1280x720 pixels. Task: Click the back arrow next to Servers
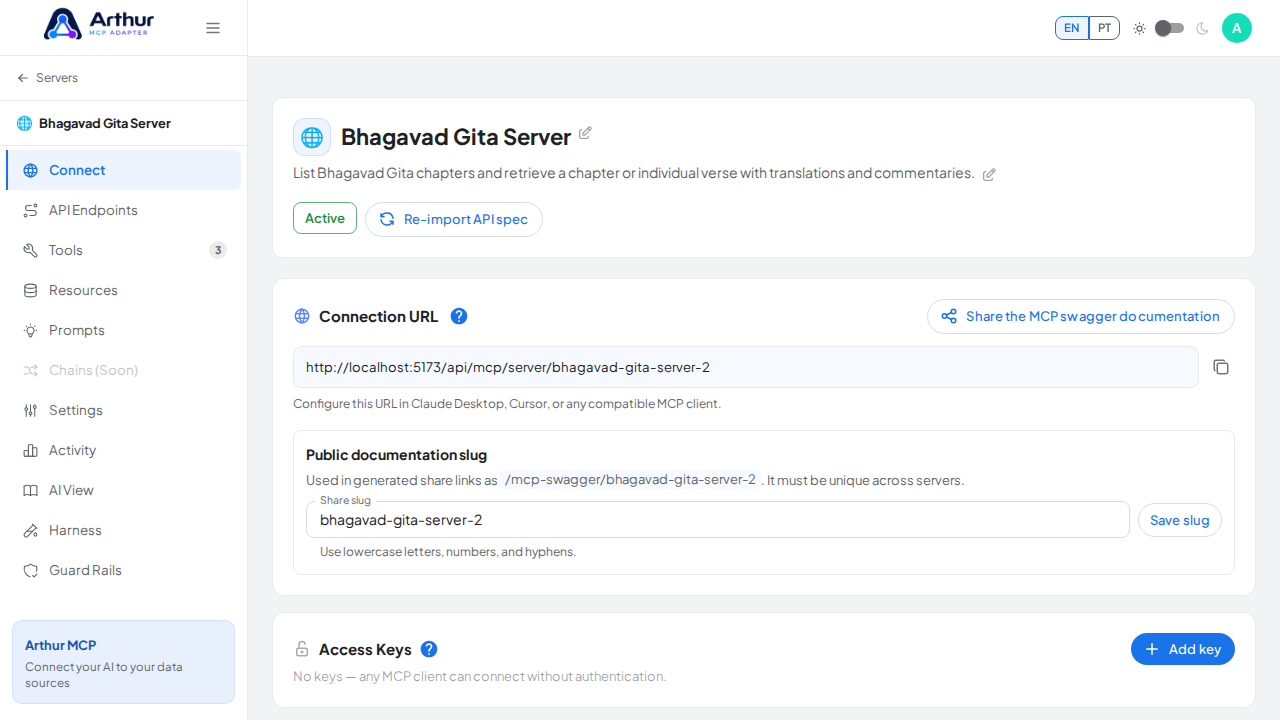click(x=23, y=78)
